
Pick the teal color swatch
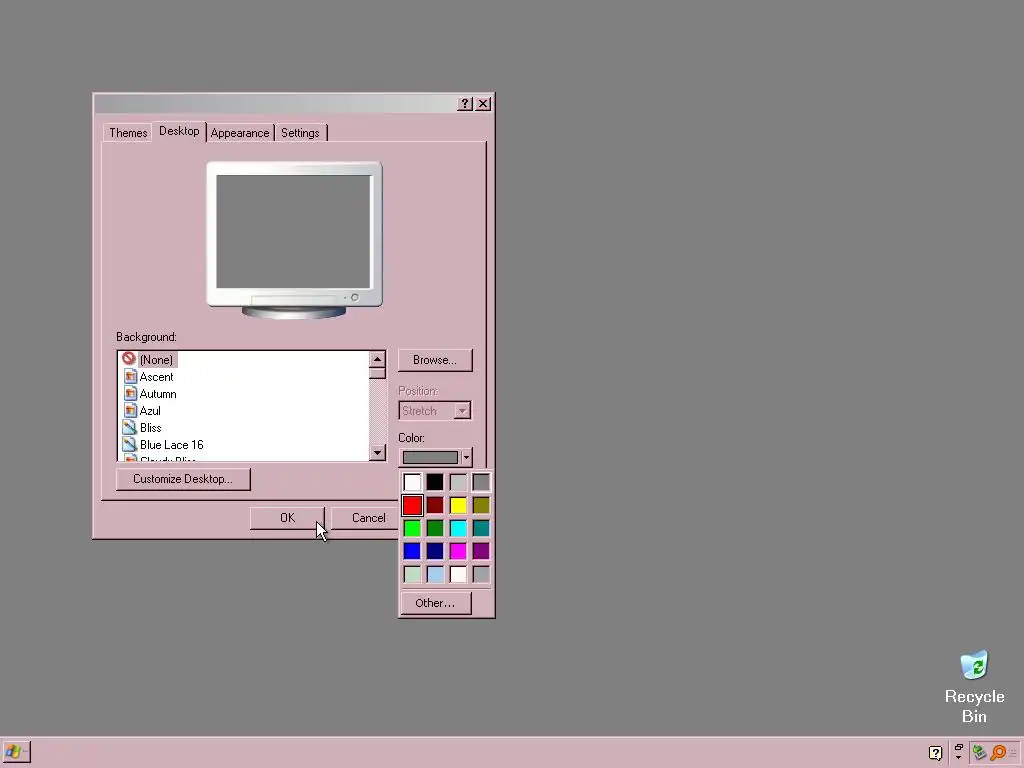pyautogui.click(x=481, y=528)
